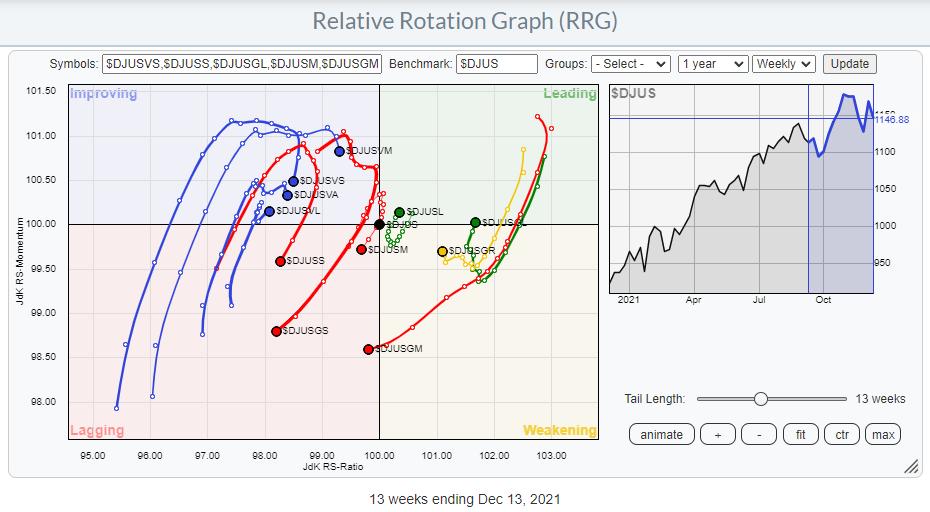Open the 1 year period dropdown
Viewport: 930px width, 512px height.
(x=712, y=63)
